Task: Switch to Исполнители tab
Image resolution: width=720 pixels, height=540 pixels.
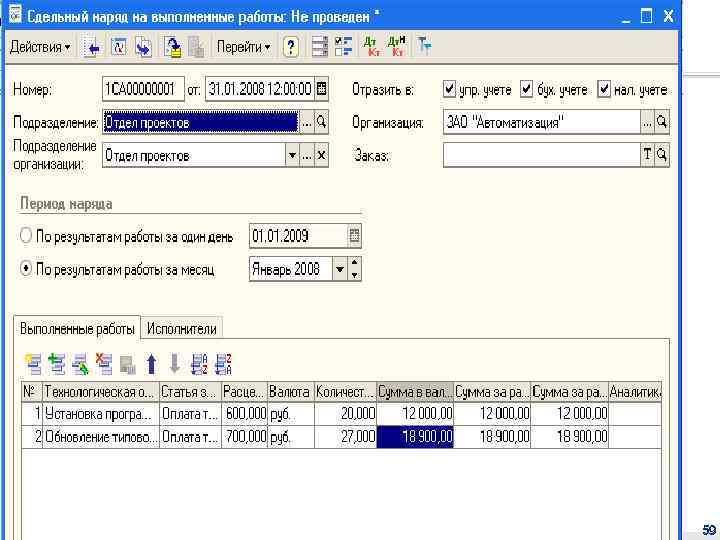Action: pos(182,329)
